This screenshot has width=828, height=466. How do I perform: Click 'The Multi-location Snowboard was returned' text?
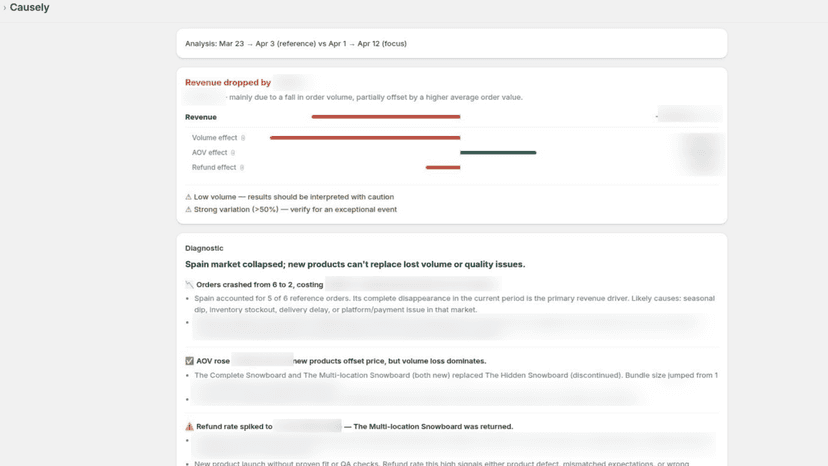(433, 426)
